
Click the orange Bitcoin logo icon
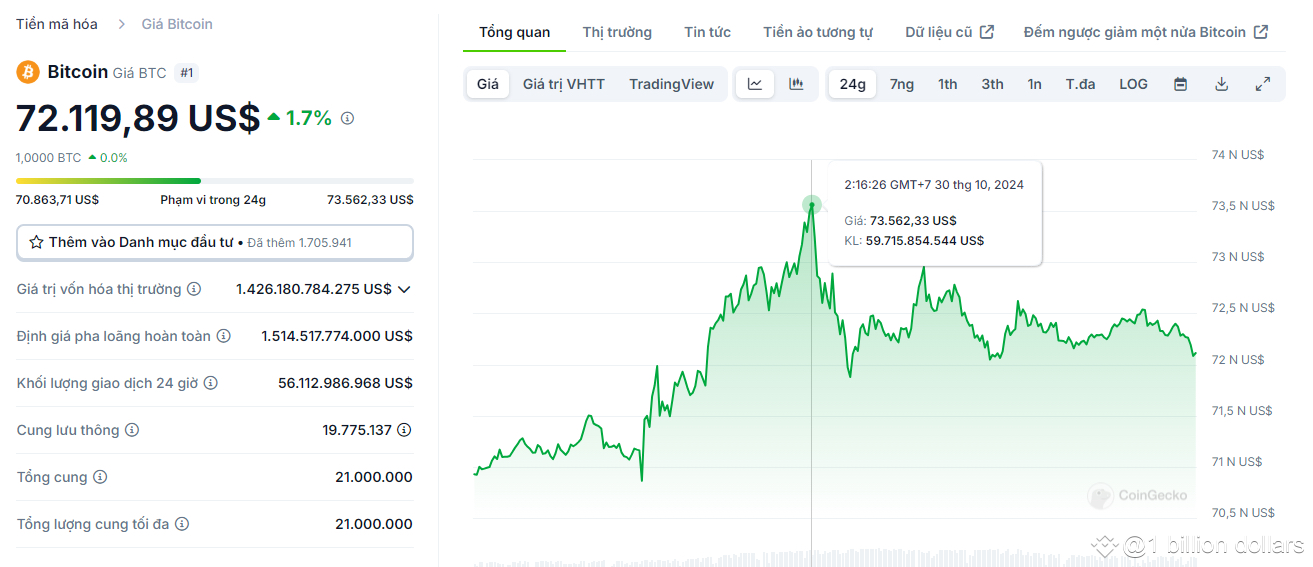point(27,72)
